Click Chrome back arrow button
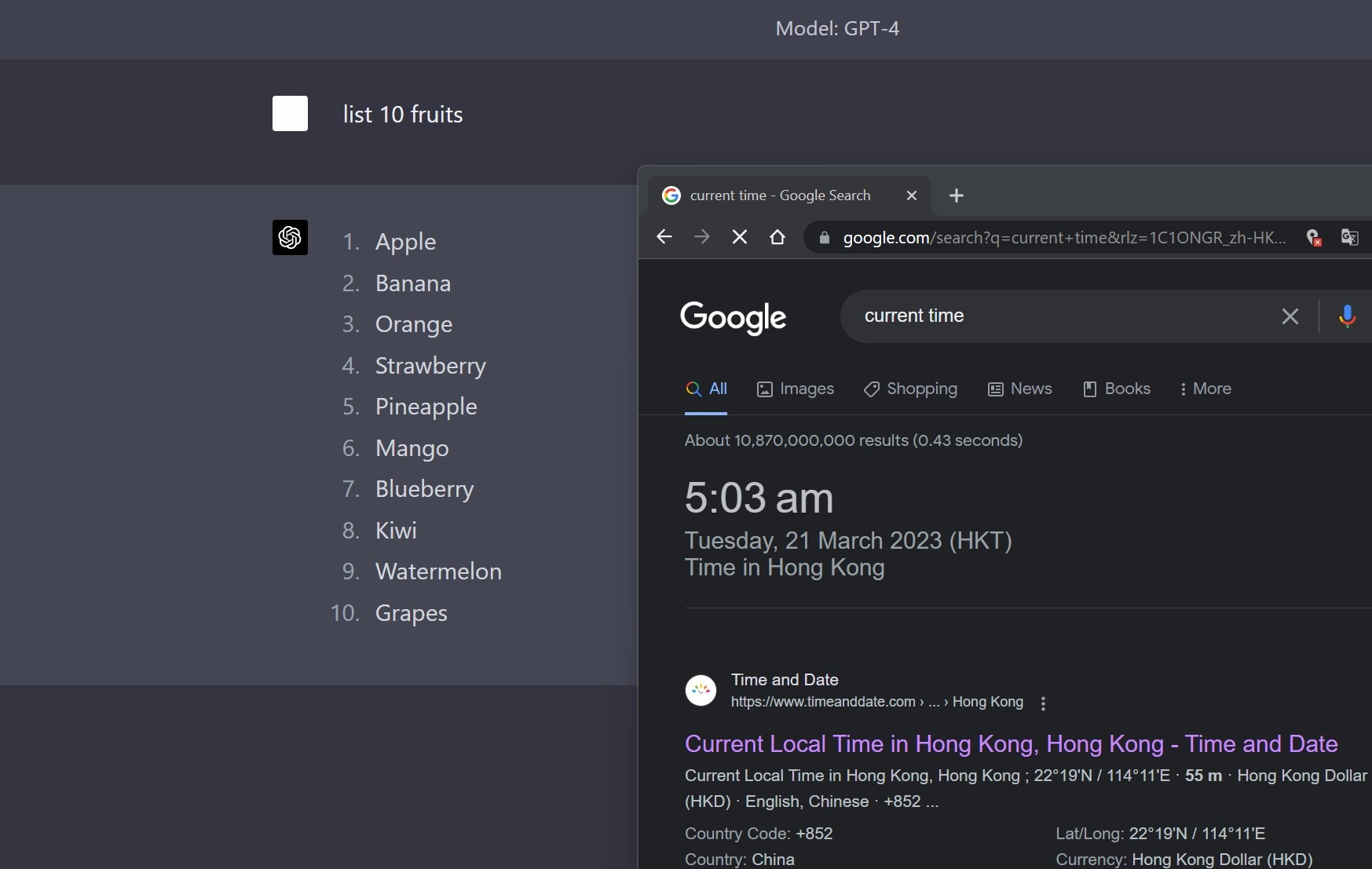This screenshot has height=869, width=1372. 664,237
